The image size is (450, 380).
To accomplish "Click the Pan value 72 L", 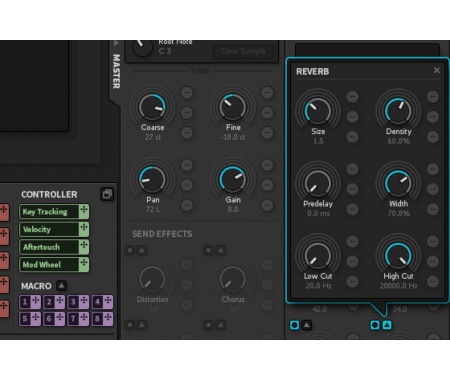I will click(x=153, y=209).
